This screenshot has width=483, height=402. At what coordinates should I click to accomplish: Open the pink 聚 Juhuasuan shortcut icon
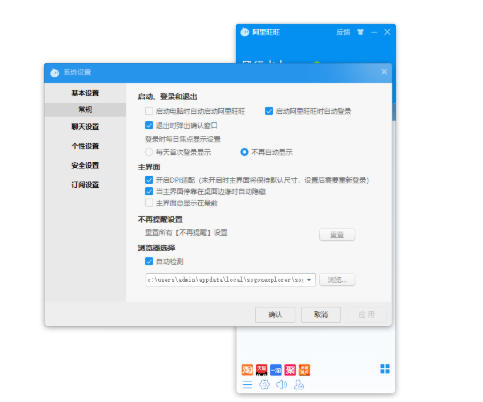coord(290,370)
